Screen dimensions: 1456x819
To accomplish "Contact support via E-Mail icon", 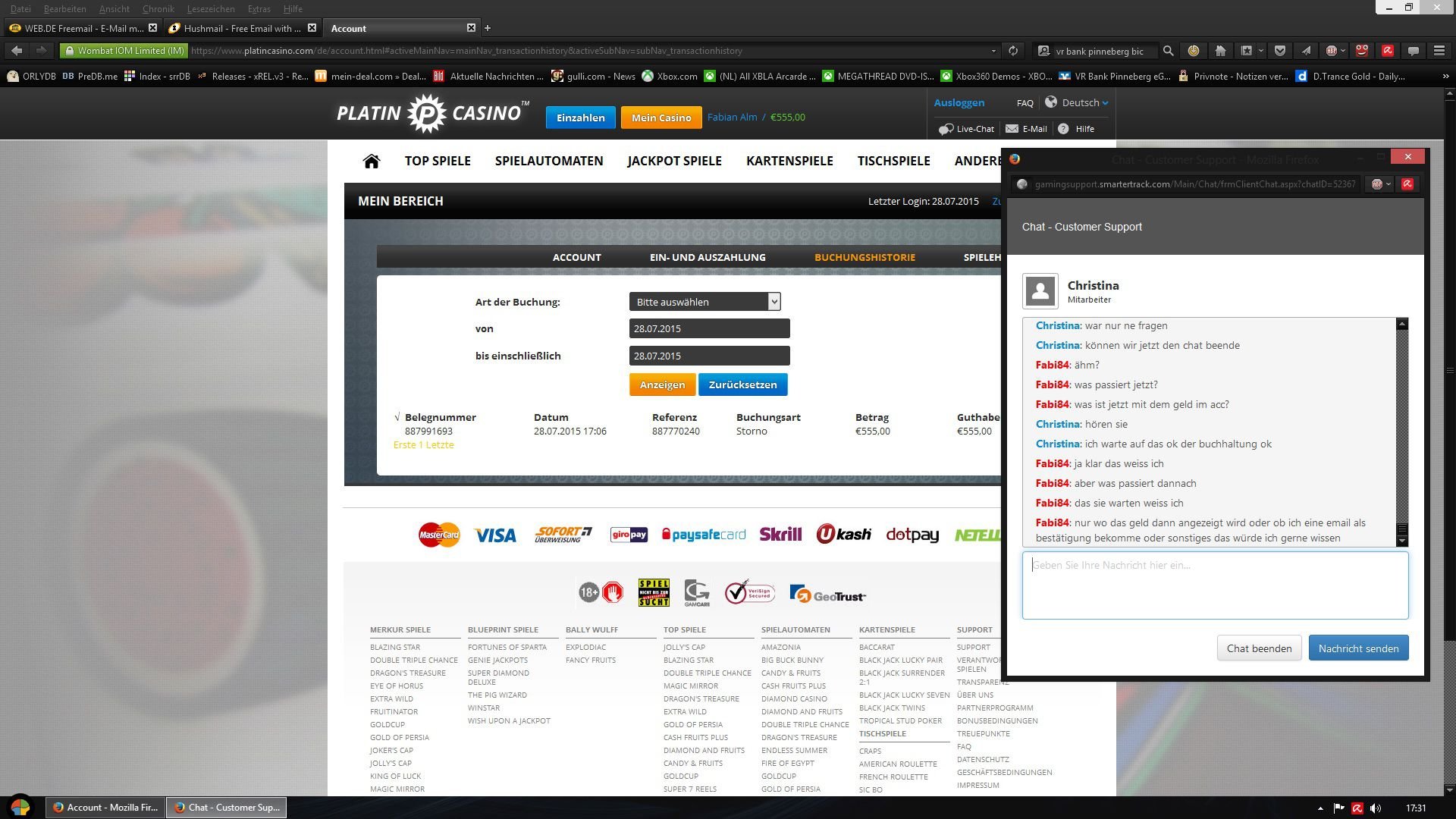I will [x=1026, y=129].
